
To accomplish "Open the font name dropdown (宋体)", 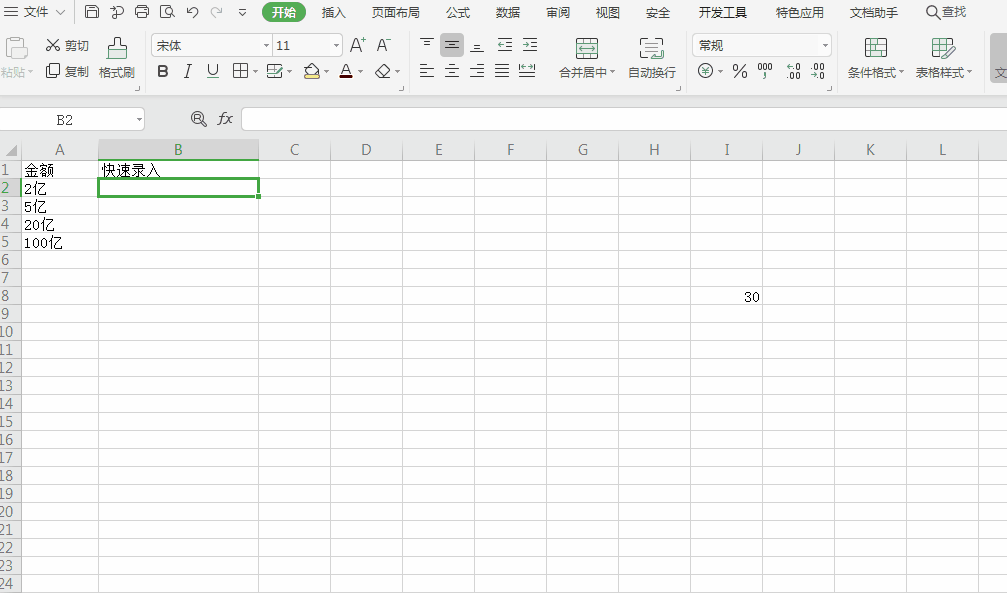I will click(x=266, y=46).
